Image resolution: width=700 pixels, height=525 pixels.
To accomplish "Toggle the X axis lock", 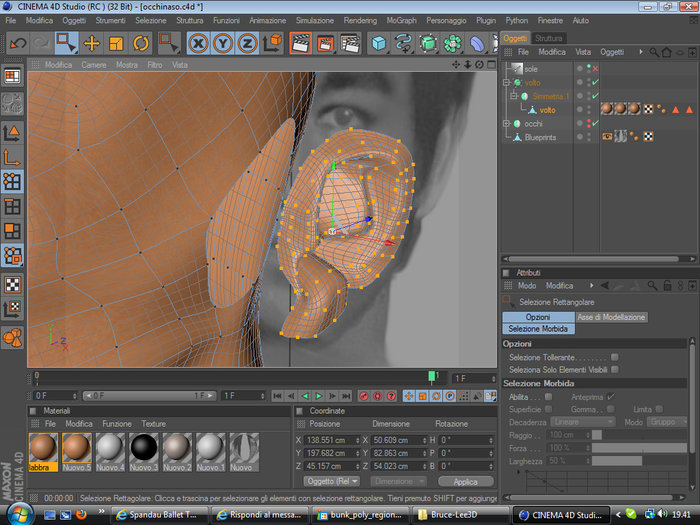I will (x=199, y=44).
